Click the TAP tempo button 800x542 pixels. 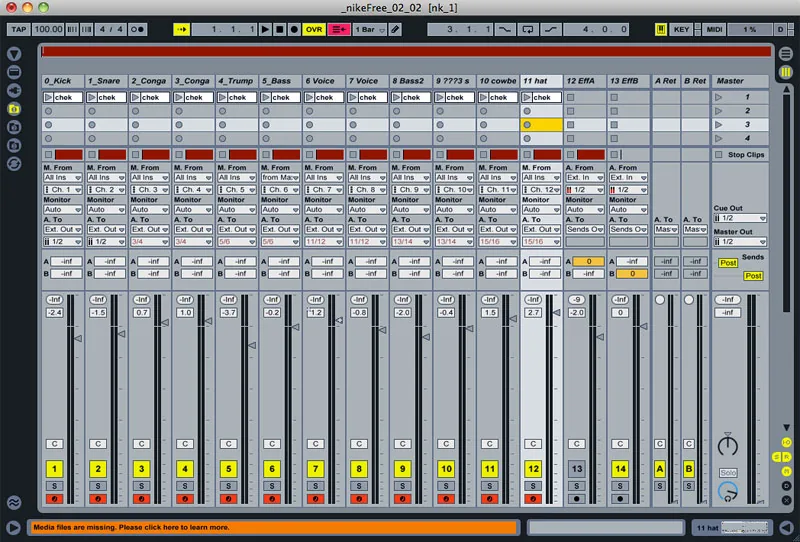pyautogui.click(x=18, y=30)
